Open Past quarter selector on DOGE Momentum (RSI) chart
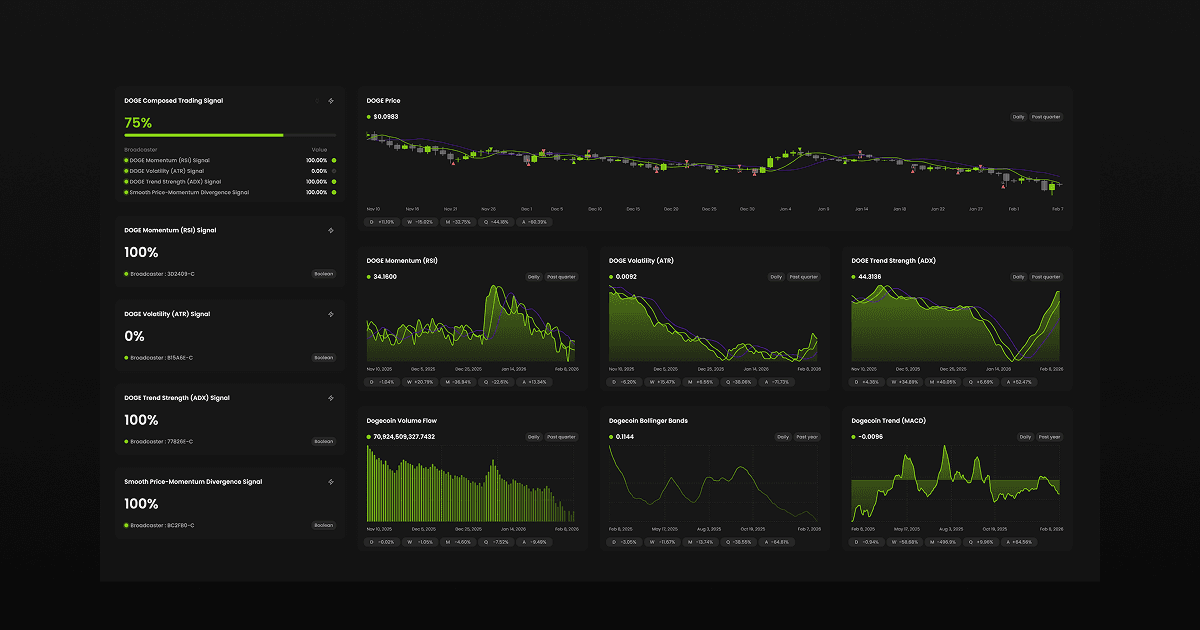The width and height of the screenshot is (1200, 630). click(562, 277)
